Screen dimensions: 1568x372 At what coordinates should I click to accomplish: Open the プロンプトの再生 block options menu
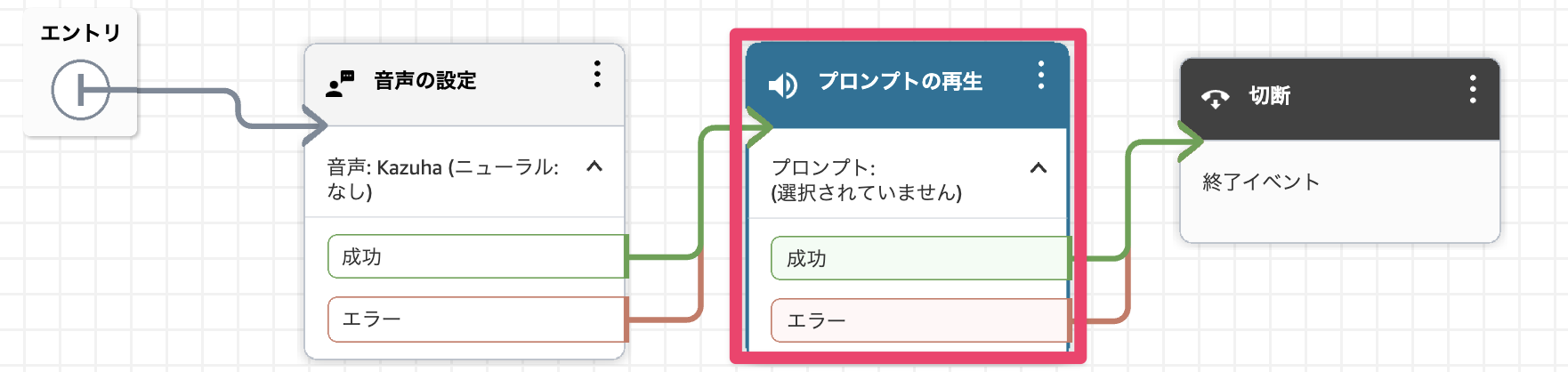[1040, 76]
